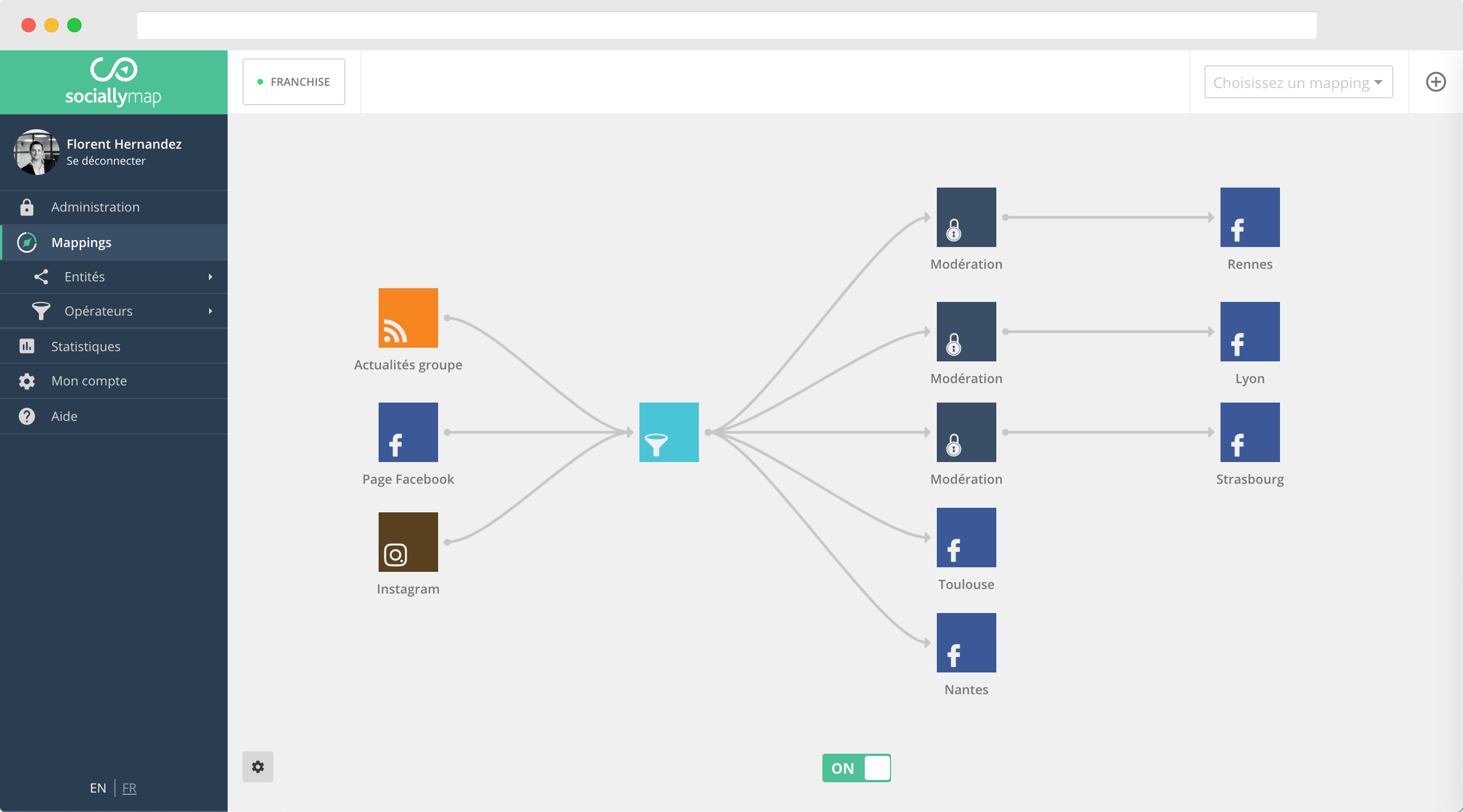1463x812 pixels.
Task: Open Opérateurs submenu
Action: pyautogui.click(x=114, y=311)
